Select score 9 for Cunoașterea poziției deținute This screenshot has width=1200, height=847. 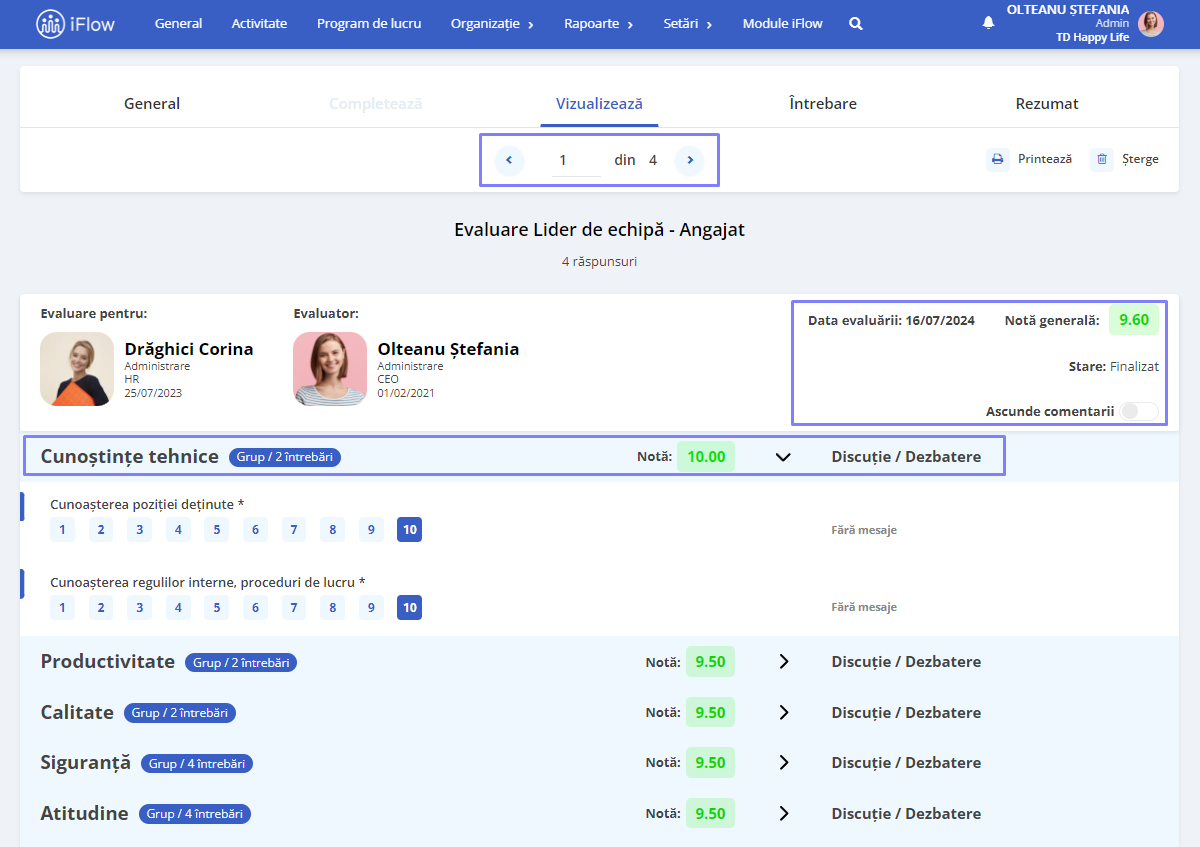pyautogui.click(x=371, y=530)
